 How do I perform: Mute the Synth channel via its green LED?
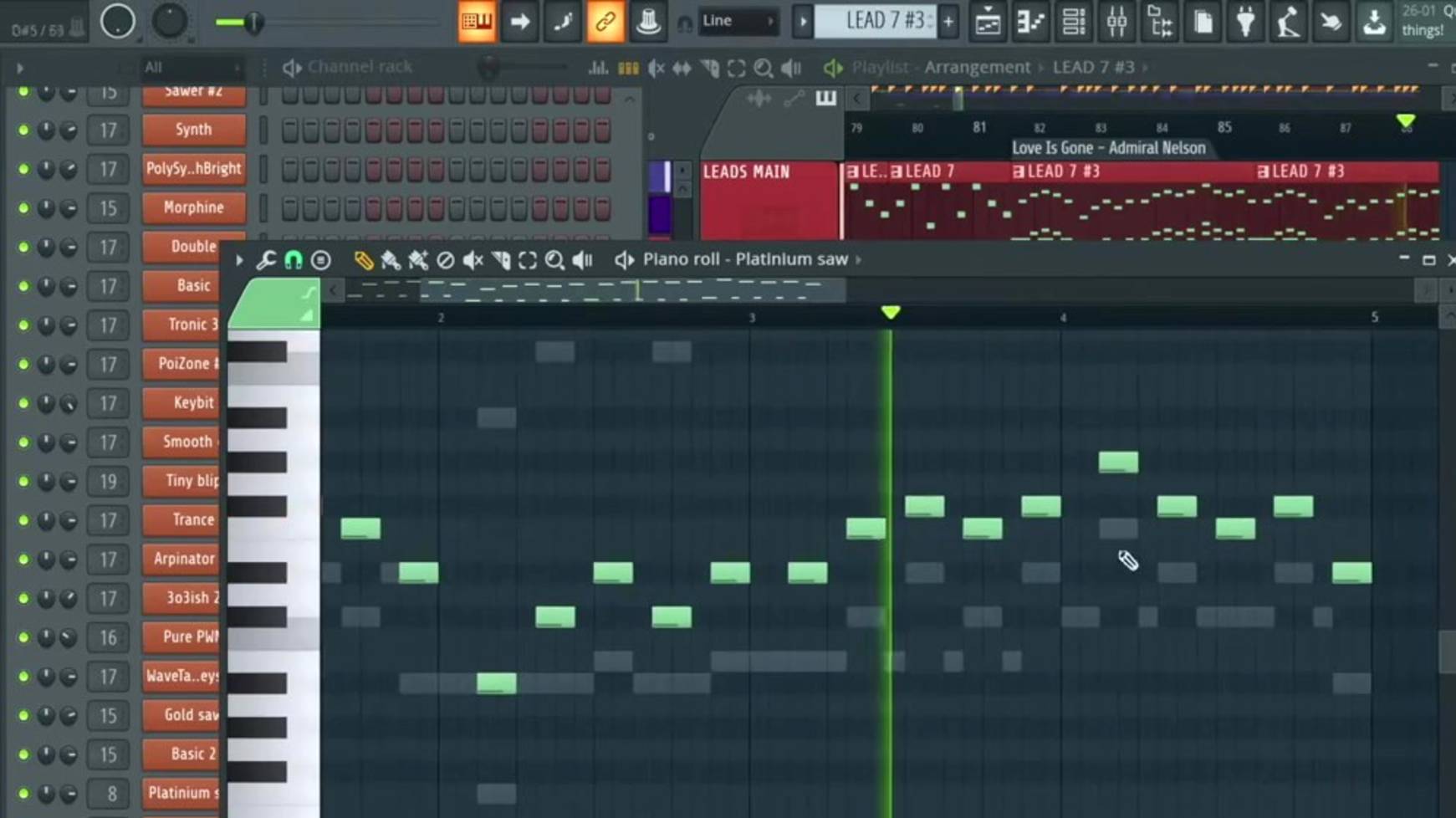pyautogui.click(x=23, y=130)
